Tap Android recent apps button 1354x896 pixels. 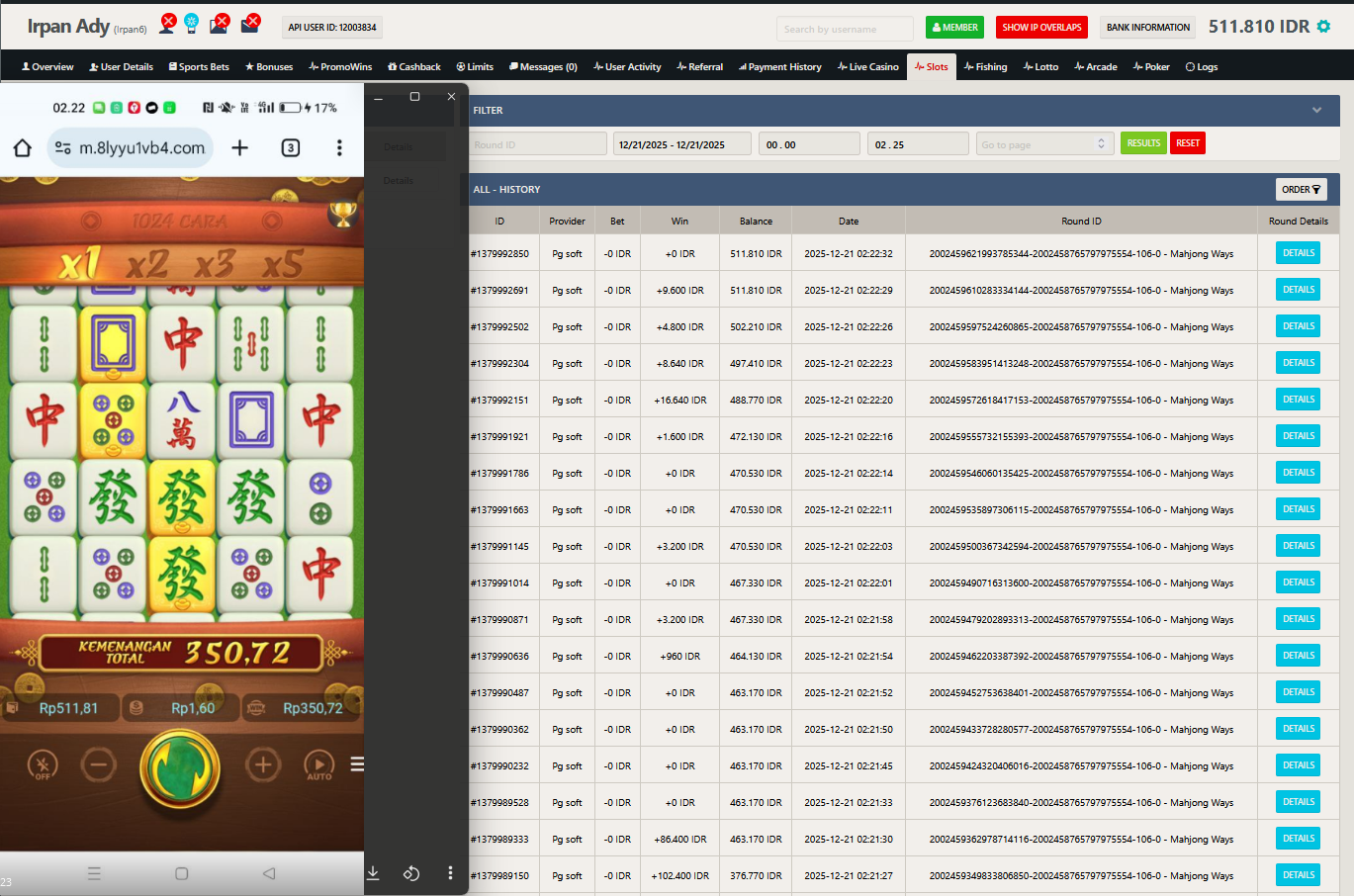click(94, 873)
